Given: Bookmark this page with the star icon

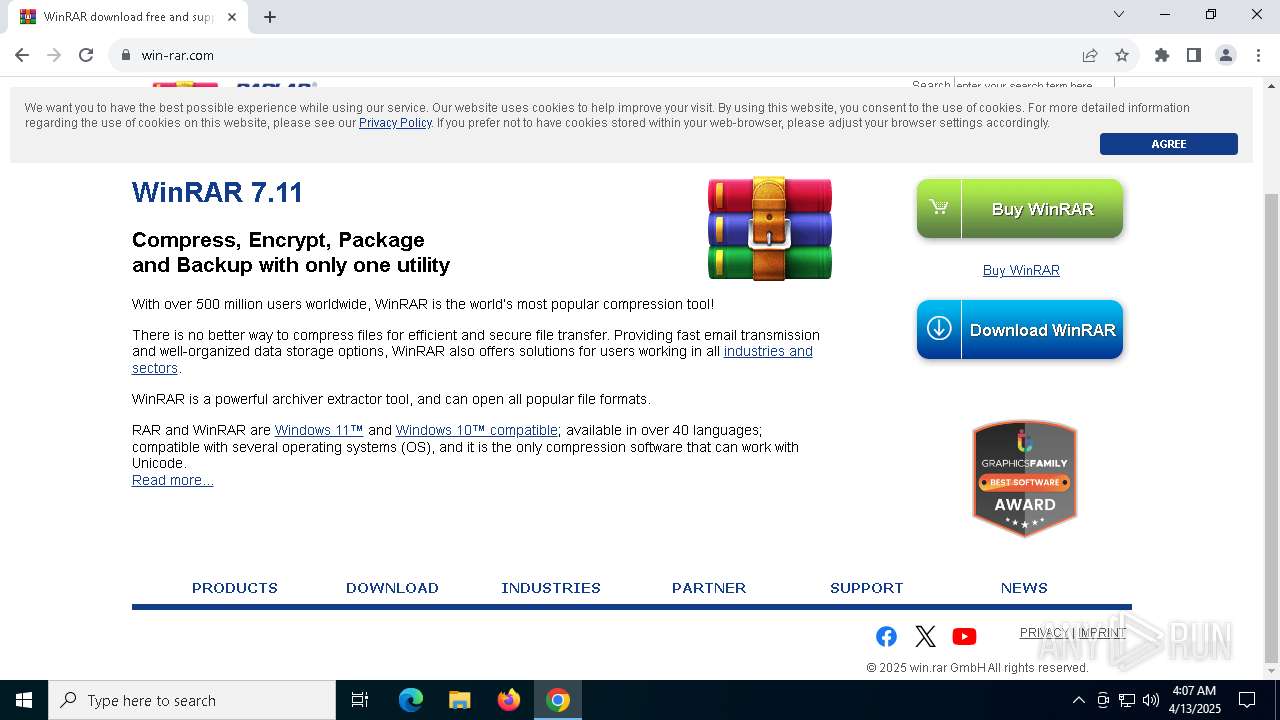Looking at the screenshot, I should [x=1122, y=55].
